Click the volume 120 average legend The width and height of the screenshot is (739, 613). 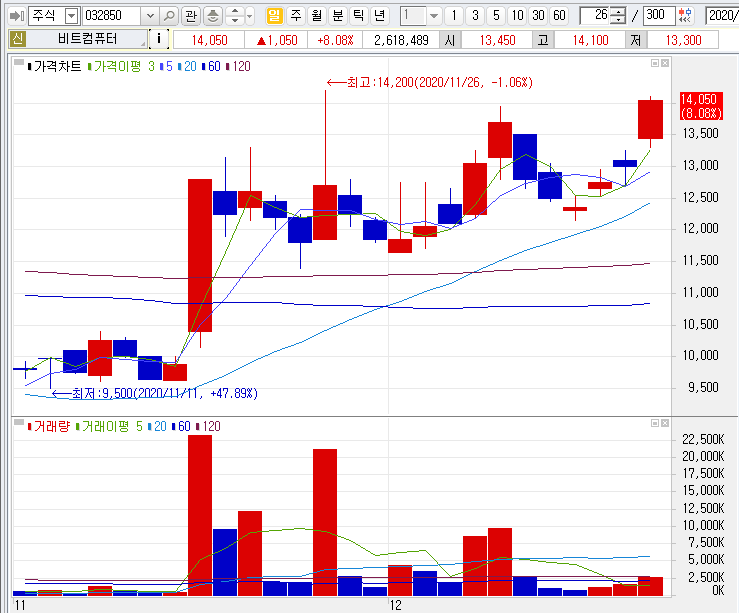208,426
